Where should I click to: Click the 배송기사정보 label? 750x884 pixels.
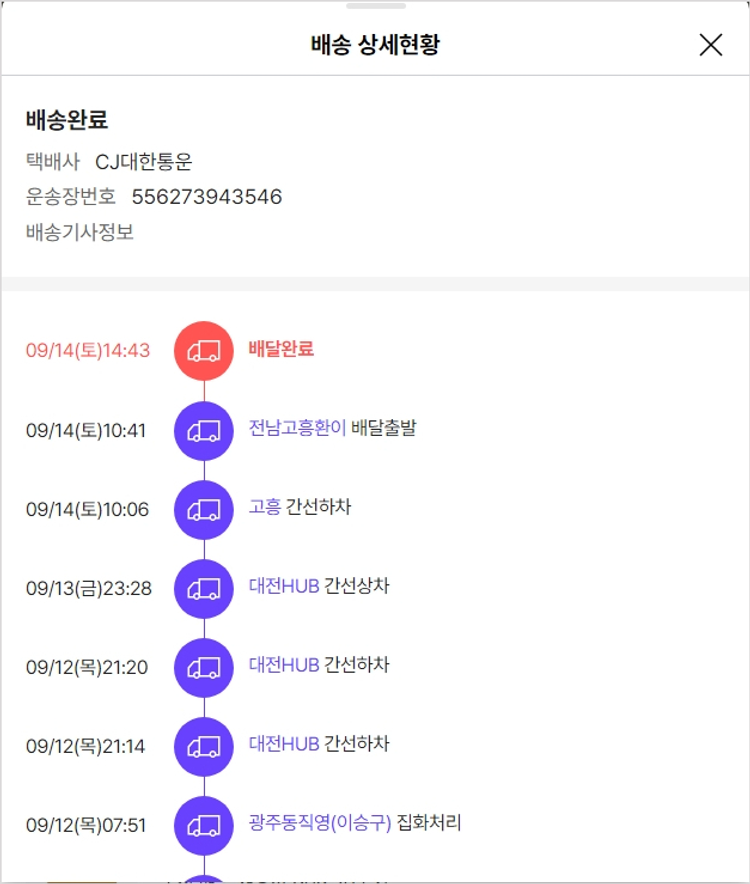(x=80, y=233)
